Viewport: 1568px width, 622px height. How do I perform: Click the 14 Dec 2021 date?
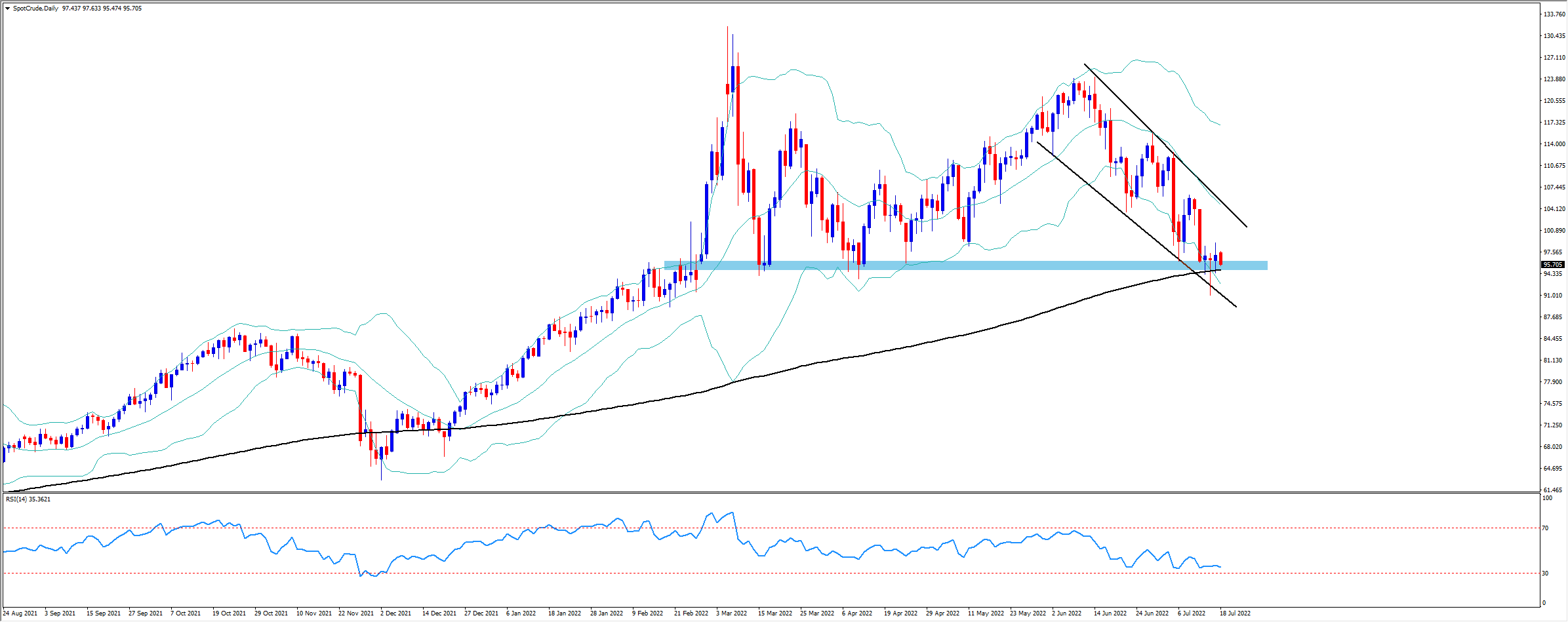click(x=439, y=613)
